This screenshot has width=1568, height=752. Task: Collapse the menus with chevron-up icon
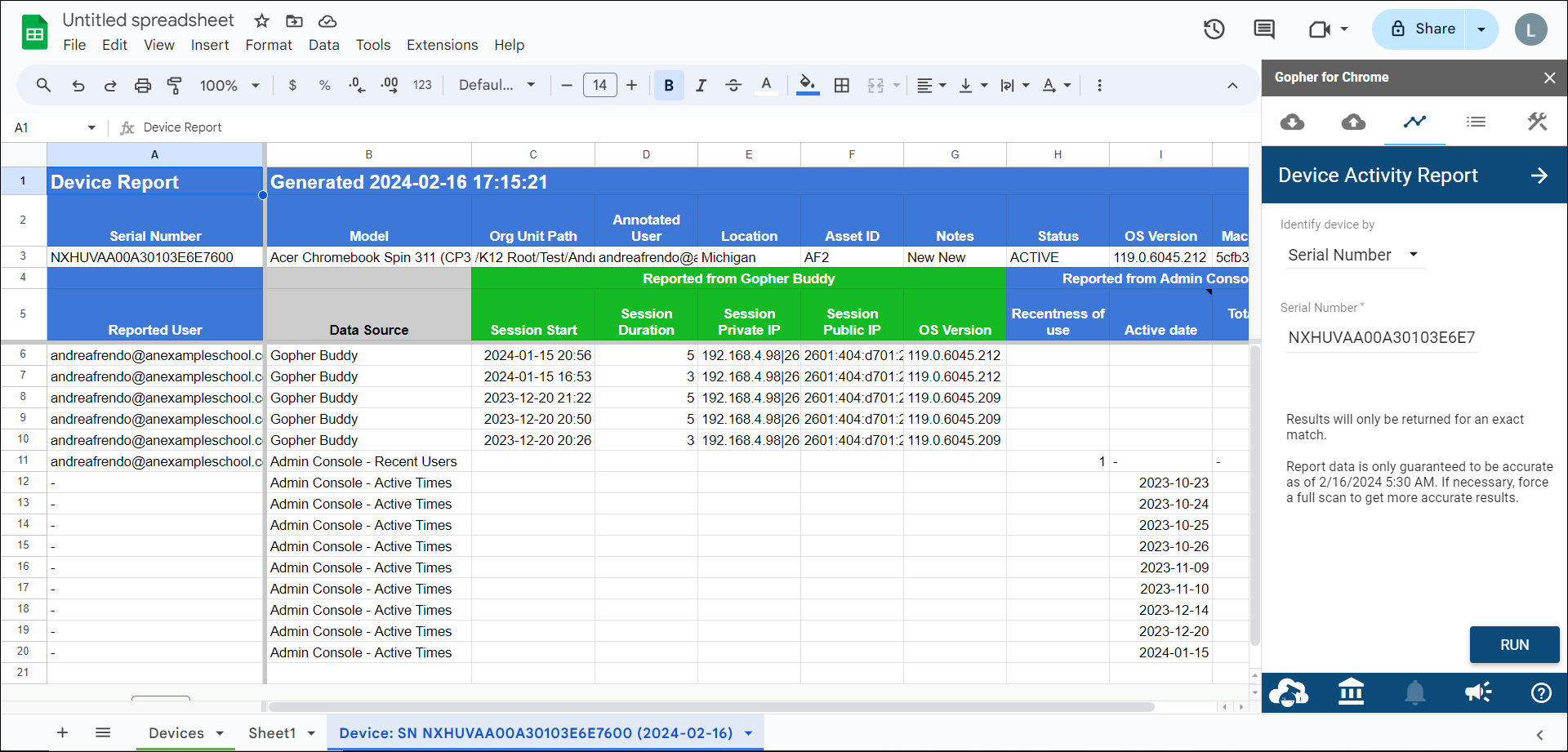(x=1232, y=85)
